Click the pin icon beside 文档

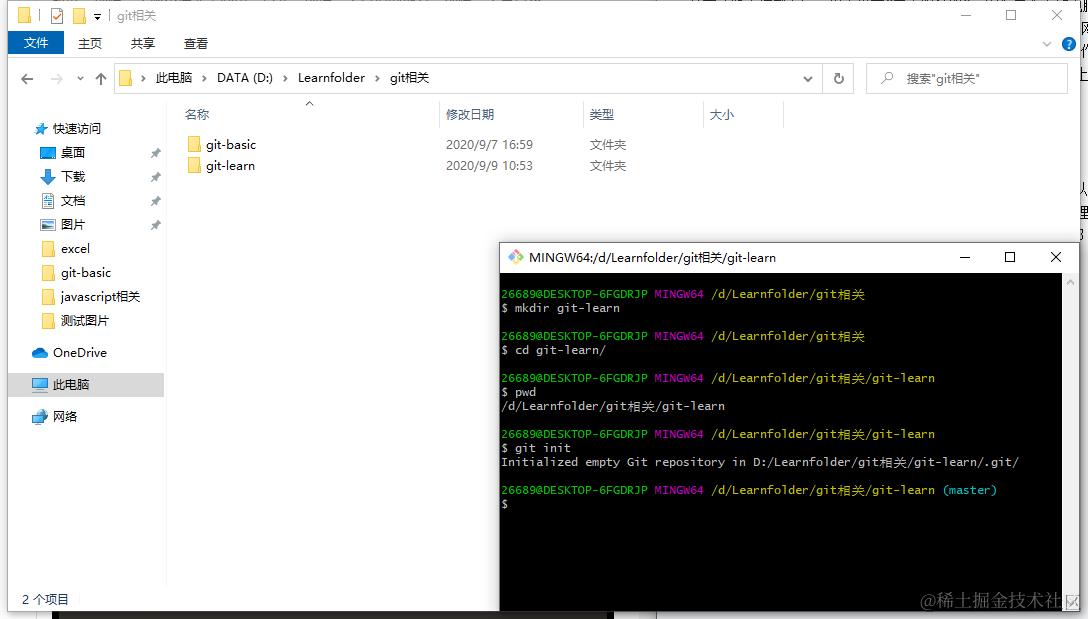pyautogui.click(x=155, y=201)
